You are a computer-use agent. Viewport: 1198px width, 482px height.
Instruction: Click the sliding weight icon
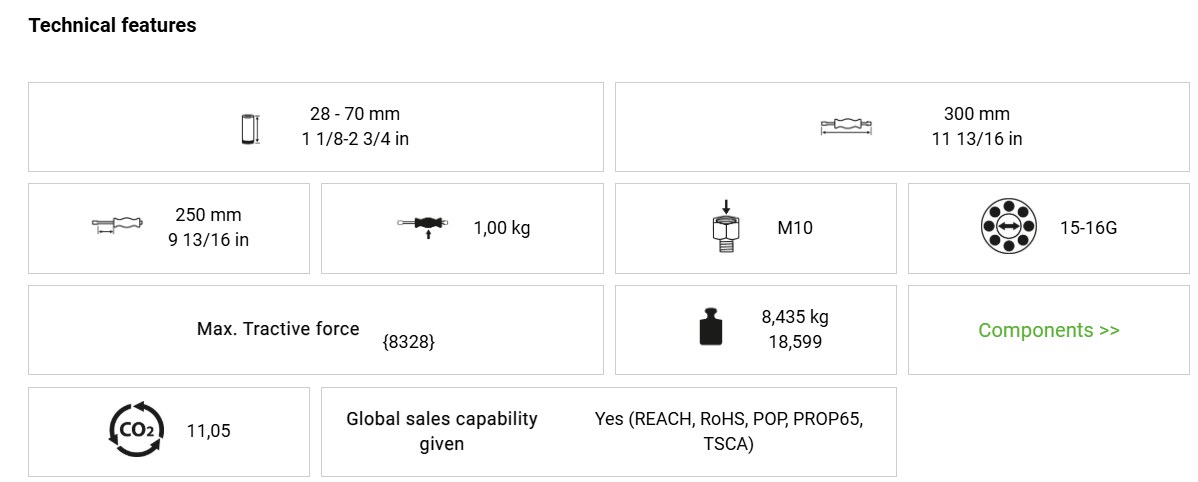(x=426, y=227)
